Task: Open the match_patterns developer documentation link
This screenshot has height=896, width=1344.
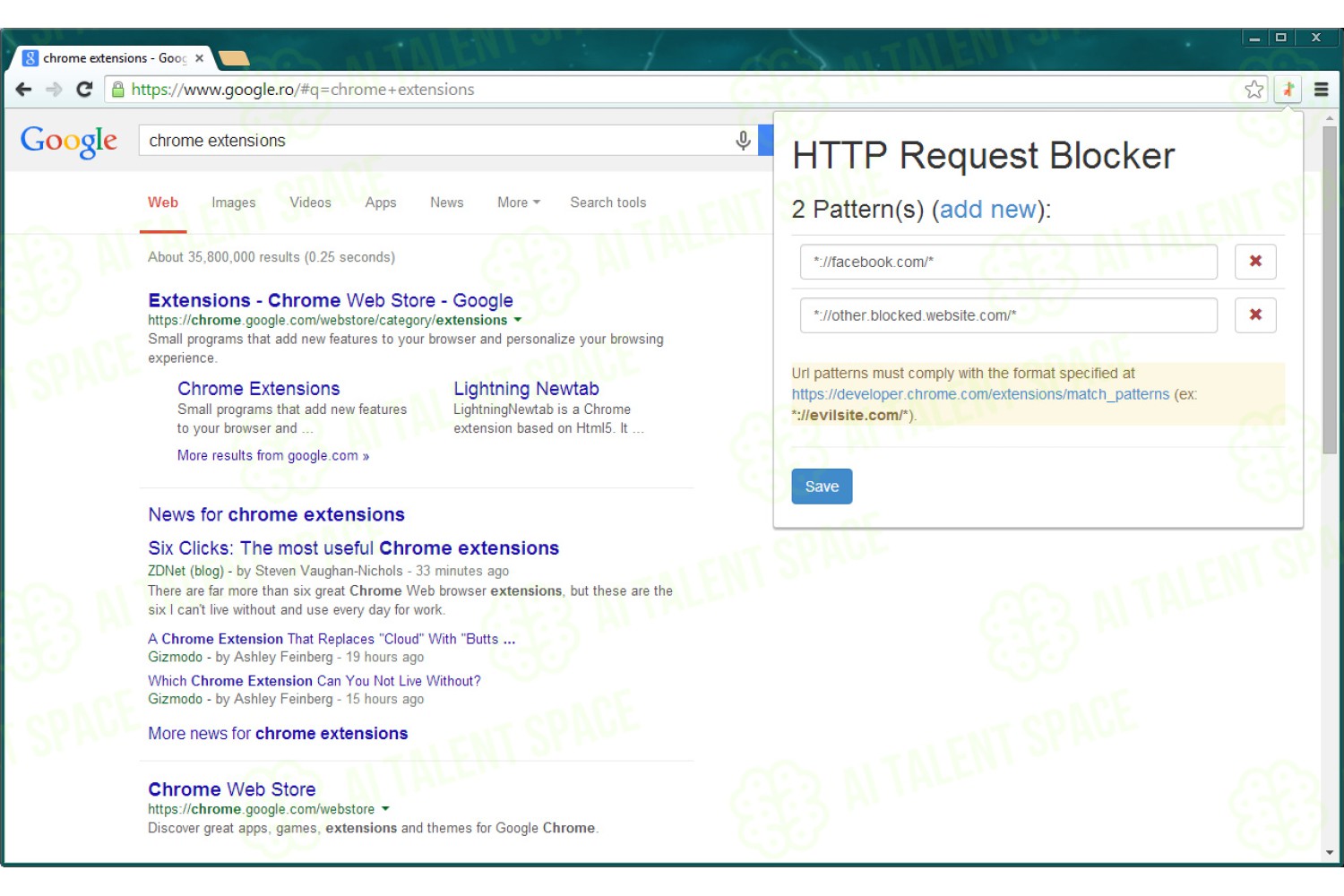Action: pos(980,394)
